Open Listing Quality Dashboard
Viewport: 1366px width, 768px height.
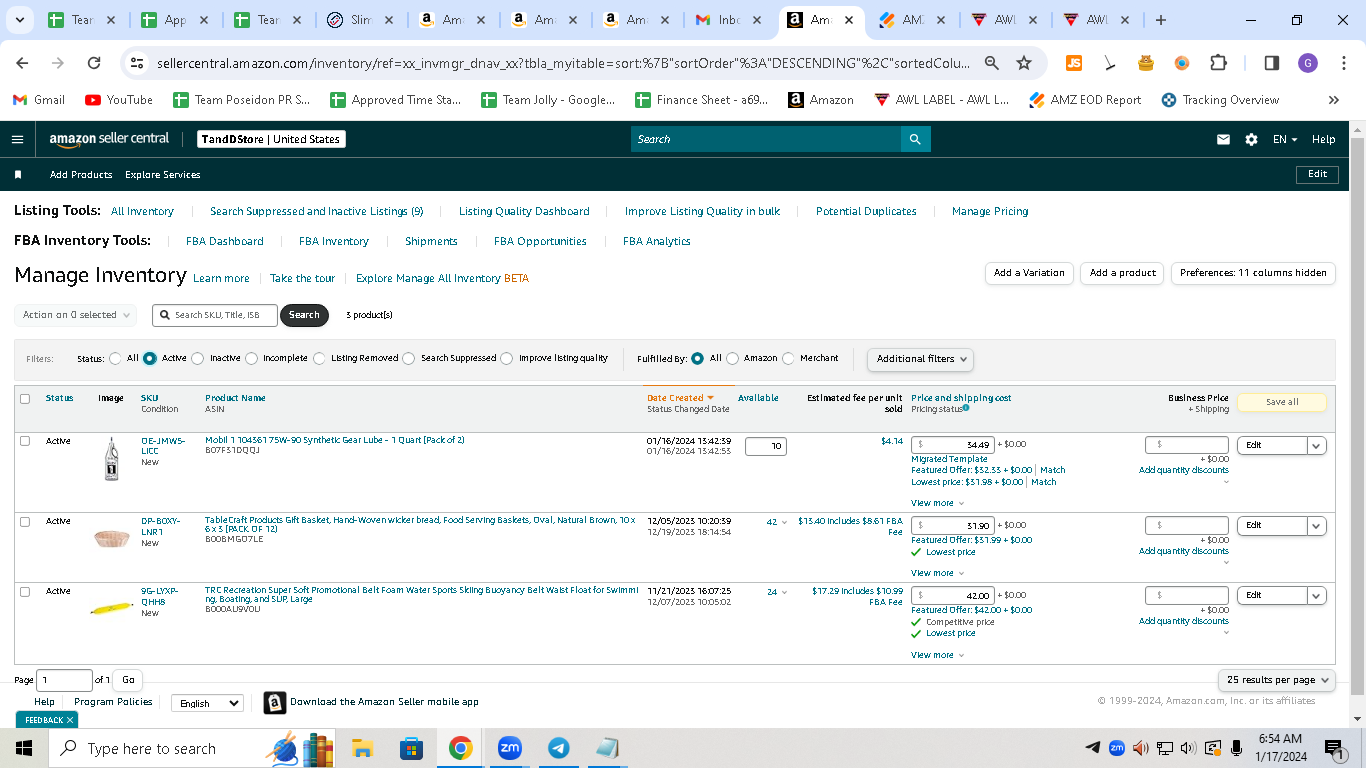coord(524,211)
